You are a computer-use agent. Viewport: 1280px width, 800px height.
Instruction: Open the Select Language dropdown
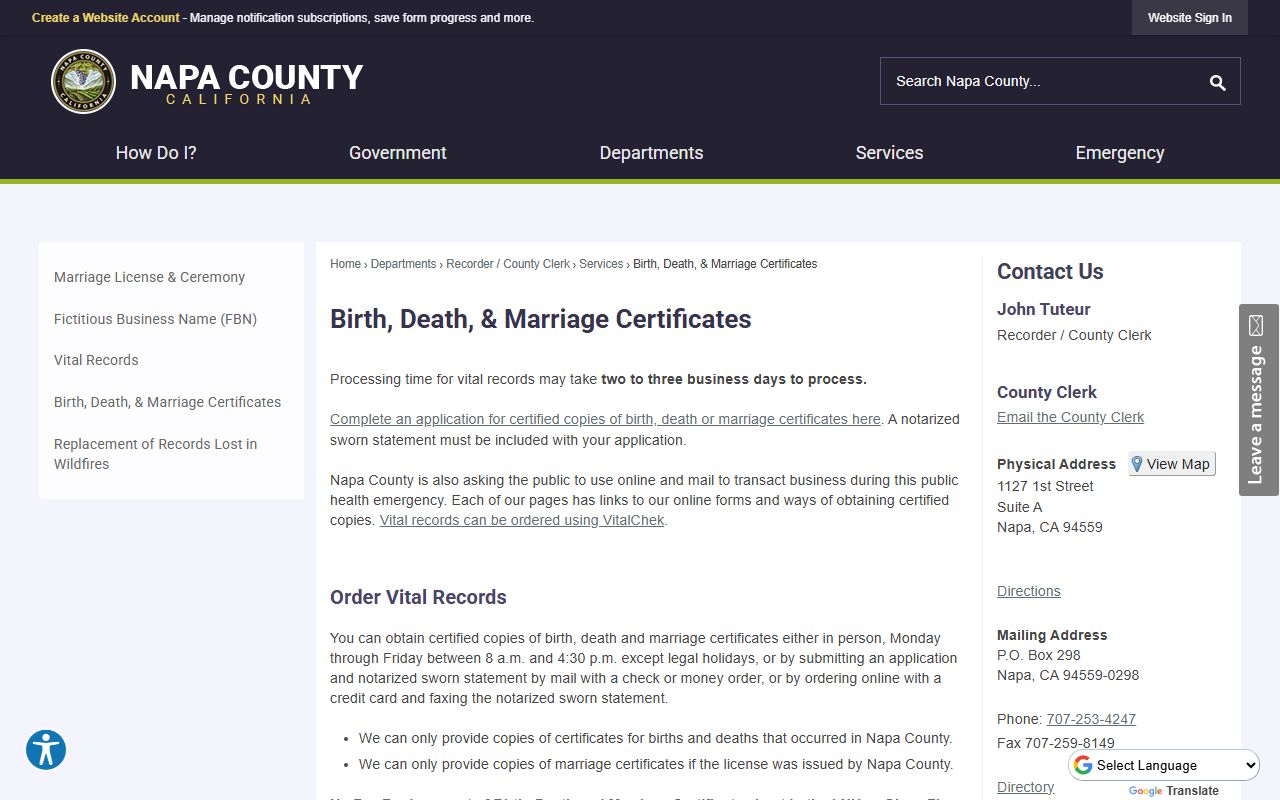pos(1165,765)
